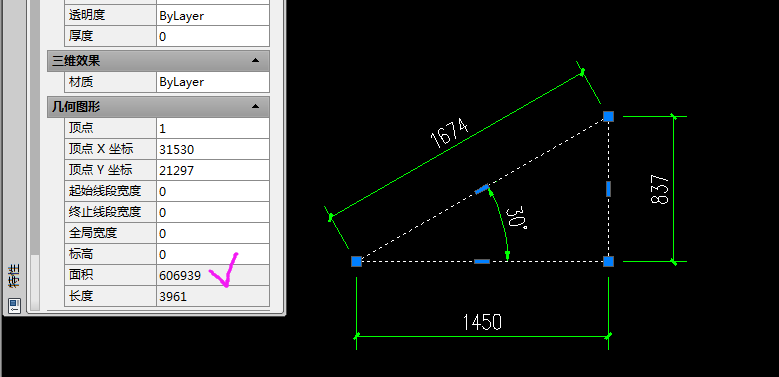This screenshot has width=779, height=377.
Task: Click the 顶点 Y 坐标 value 21297
Action: pyautogui.click(x=213, y=170)
